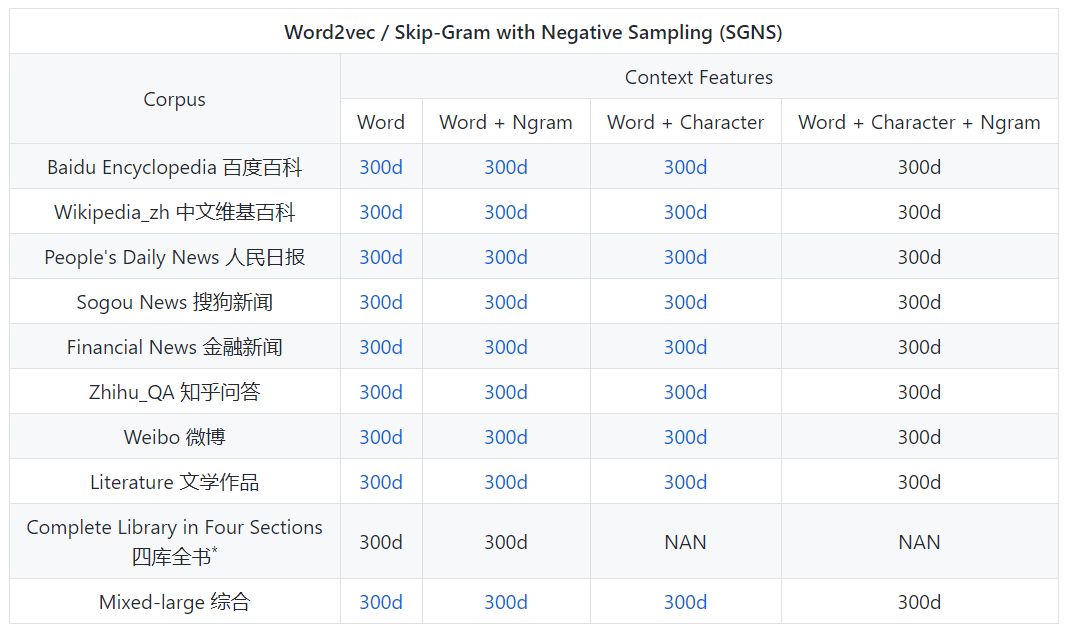Click the Corpus column header
1067x633 pixels.
(x=174, y=99)
